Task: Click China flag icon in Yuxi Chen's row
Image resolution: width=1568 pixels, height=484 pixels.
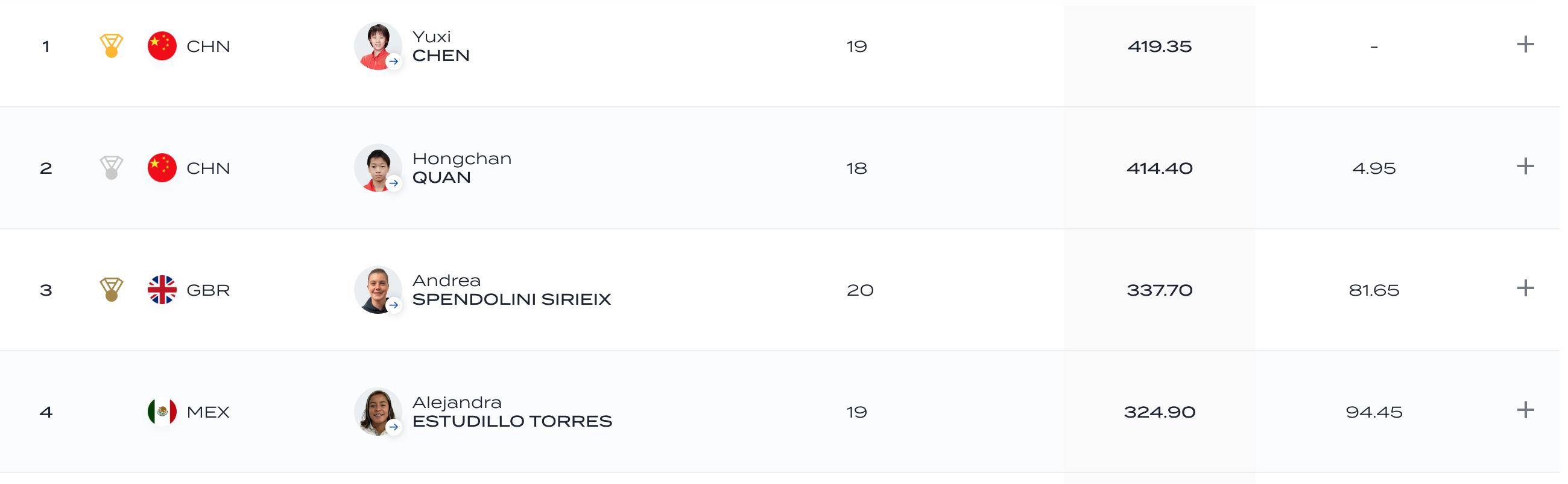Action: tap(162, 46)
